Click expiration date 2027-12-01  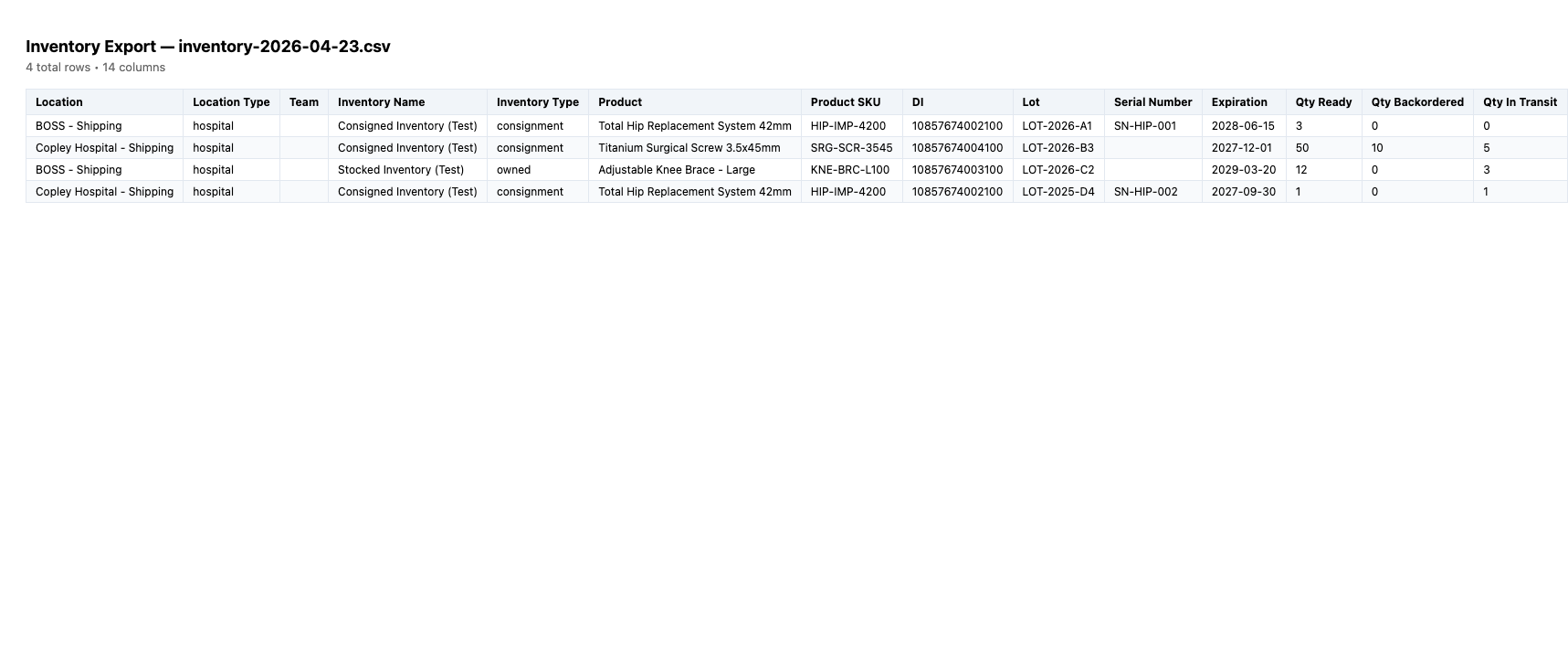pyautogui.click(x=1242, y=148)
